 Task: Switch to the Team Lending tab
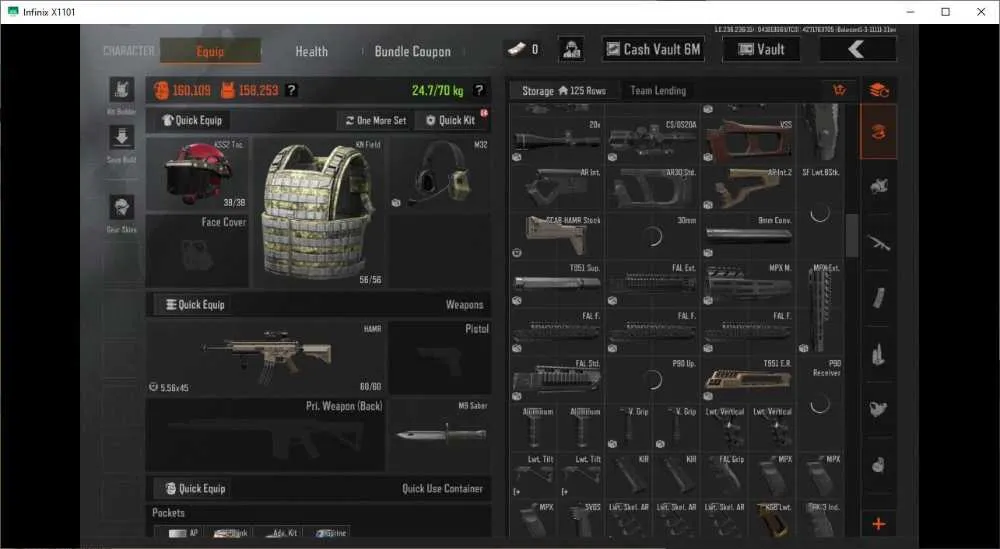pyautogui.click(x=658, y=91)
